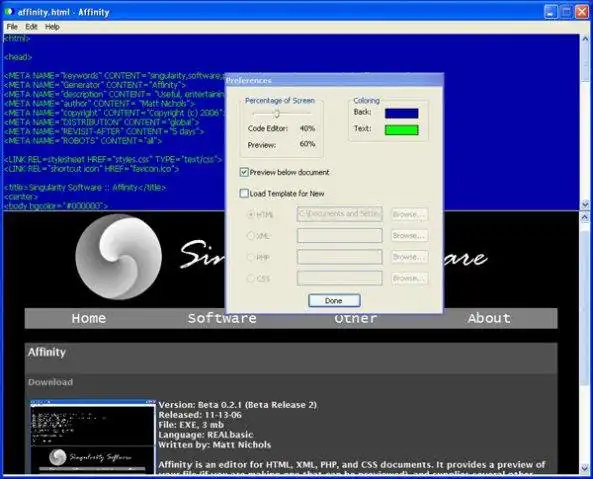Click the CSS template path field
The height and width of the screenshot is (479, 593).
[340, 278]
